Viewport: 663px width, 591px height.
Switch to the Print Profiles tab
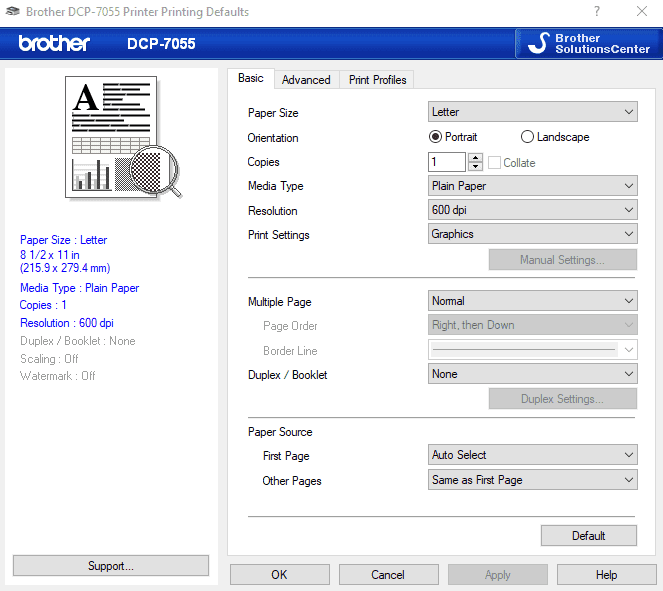coord(377,80)
